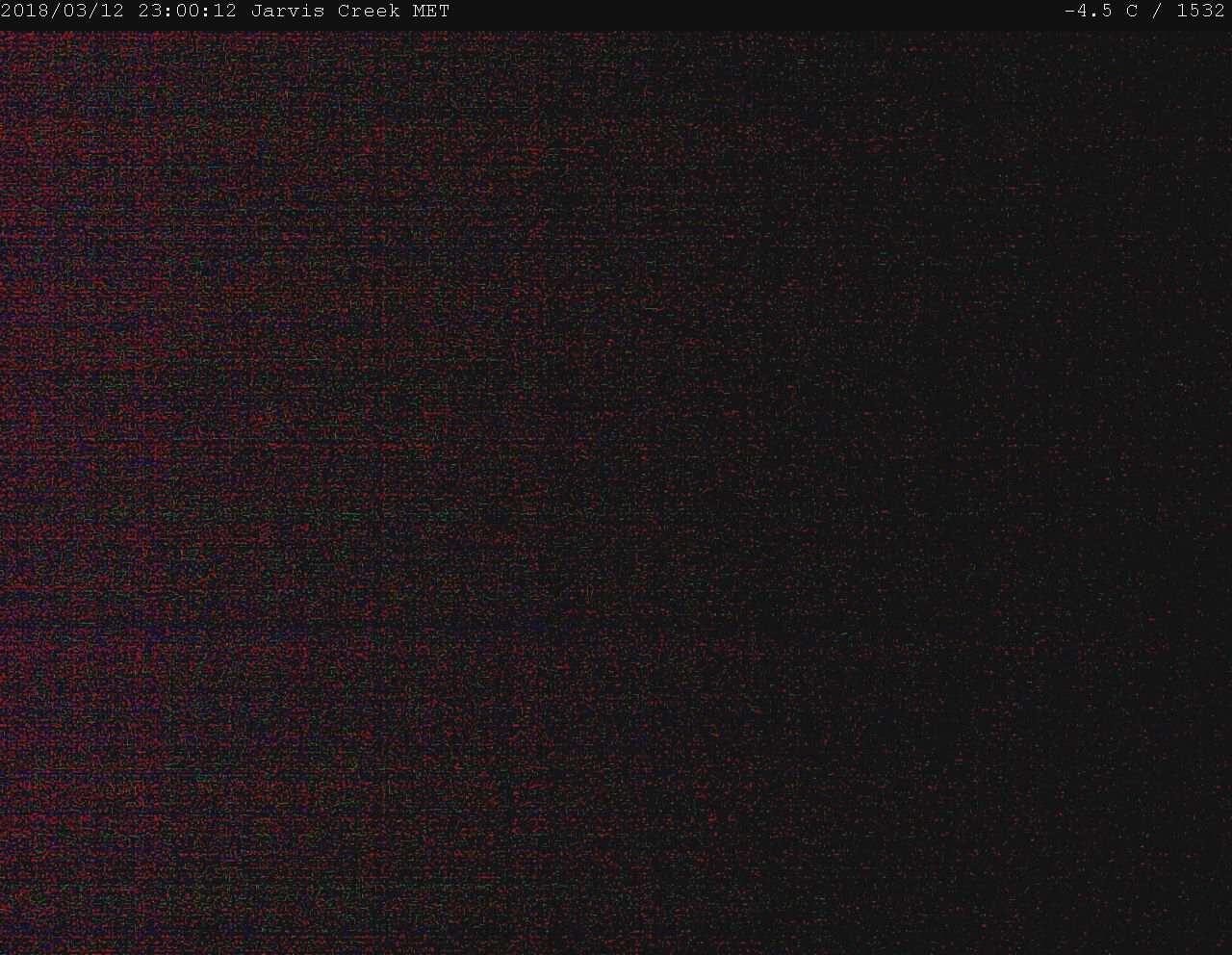Click the slash separator after temperature
Screen dimensions: 1232x955
(1157, 12)
